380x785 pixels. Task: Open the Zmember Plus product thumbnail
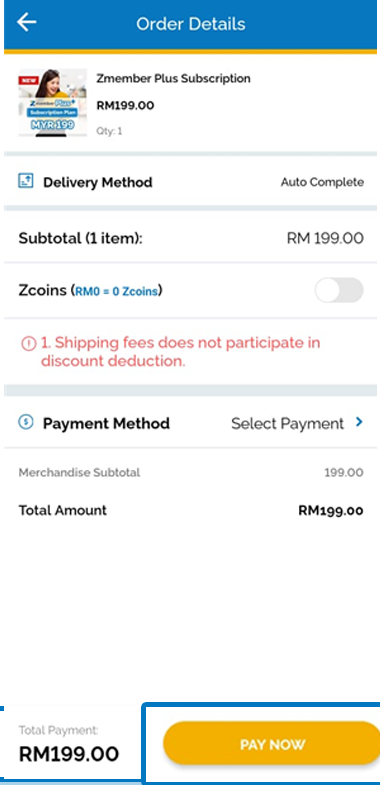(53, 103)
